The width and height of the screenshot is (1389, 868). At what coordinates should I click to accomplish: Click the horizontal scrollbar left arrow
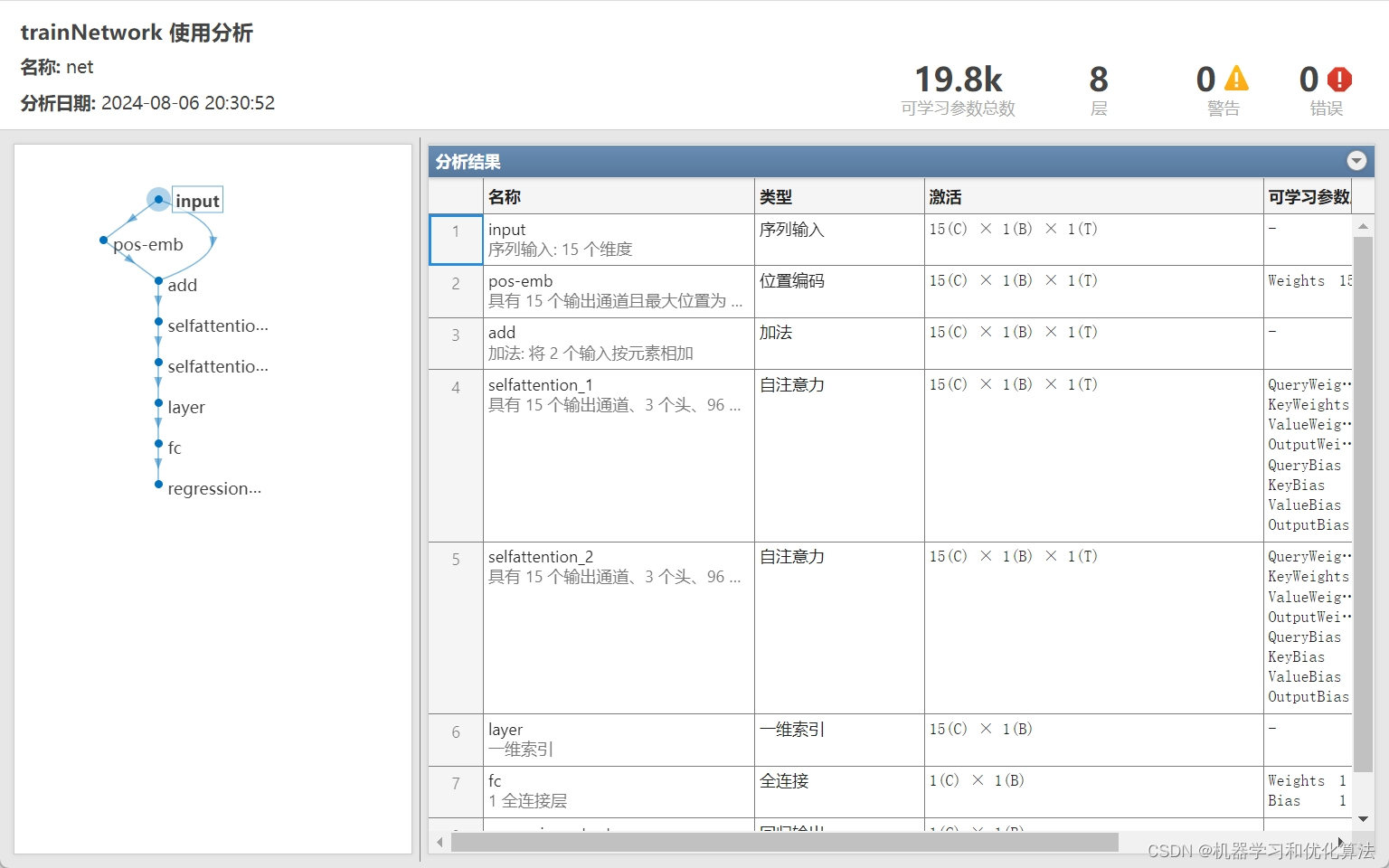440,842
